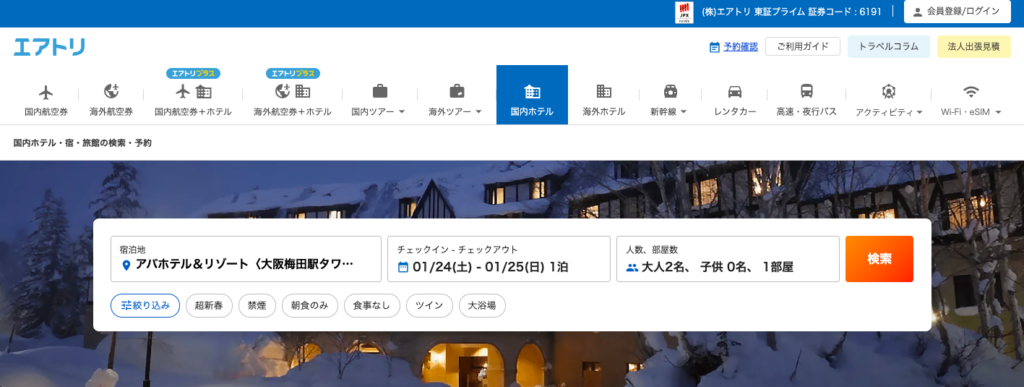The width and height of the screenshot is (1024, 387).
Task: Select the 海外ホテル building icon
Action: click(604, 91)
